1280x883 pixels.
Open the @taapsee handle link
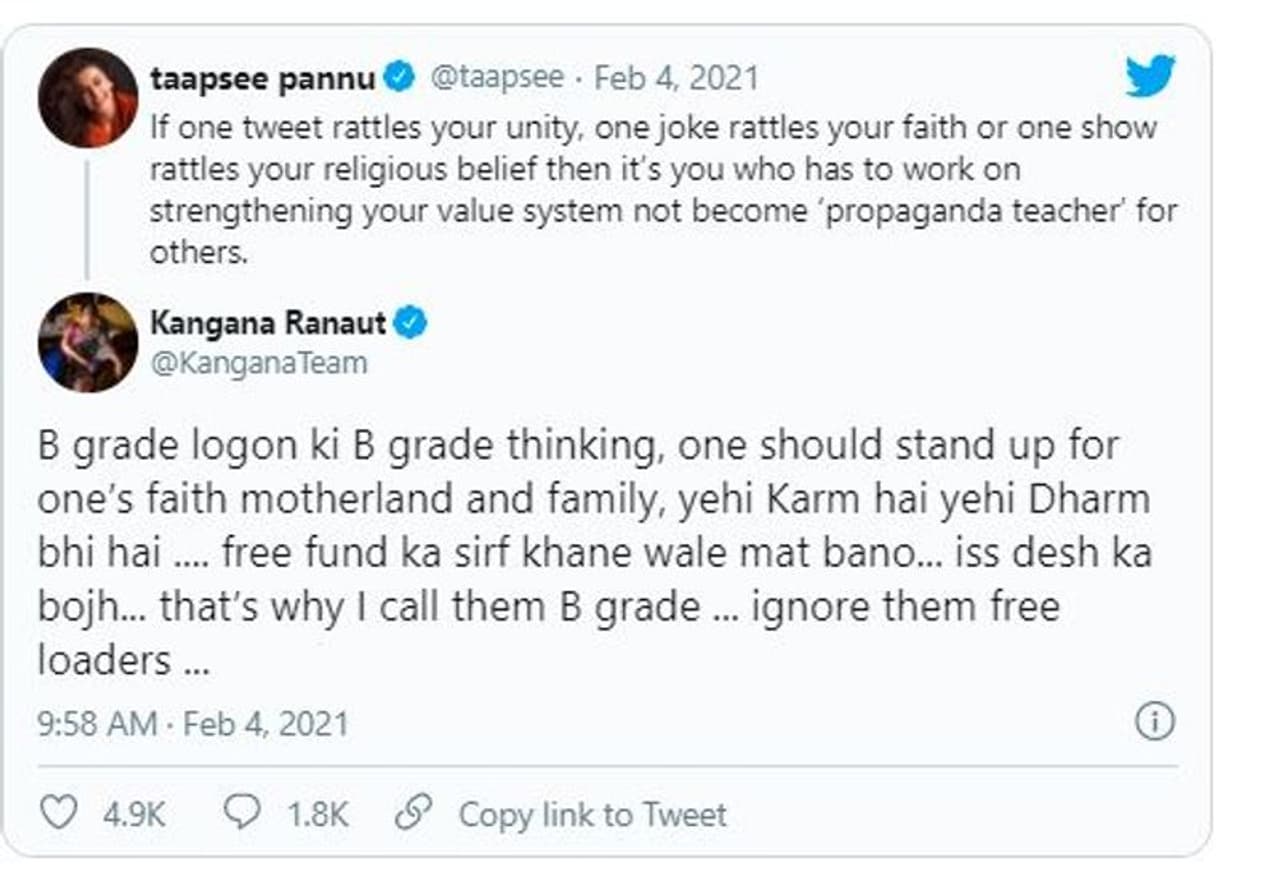click(x=497, y=78)
